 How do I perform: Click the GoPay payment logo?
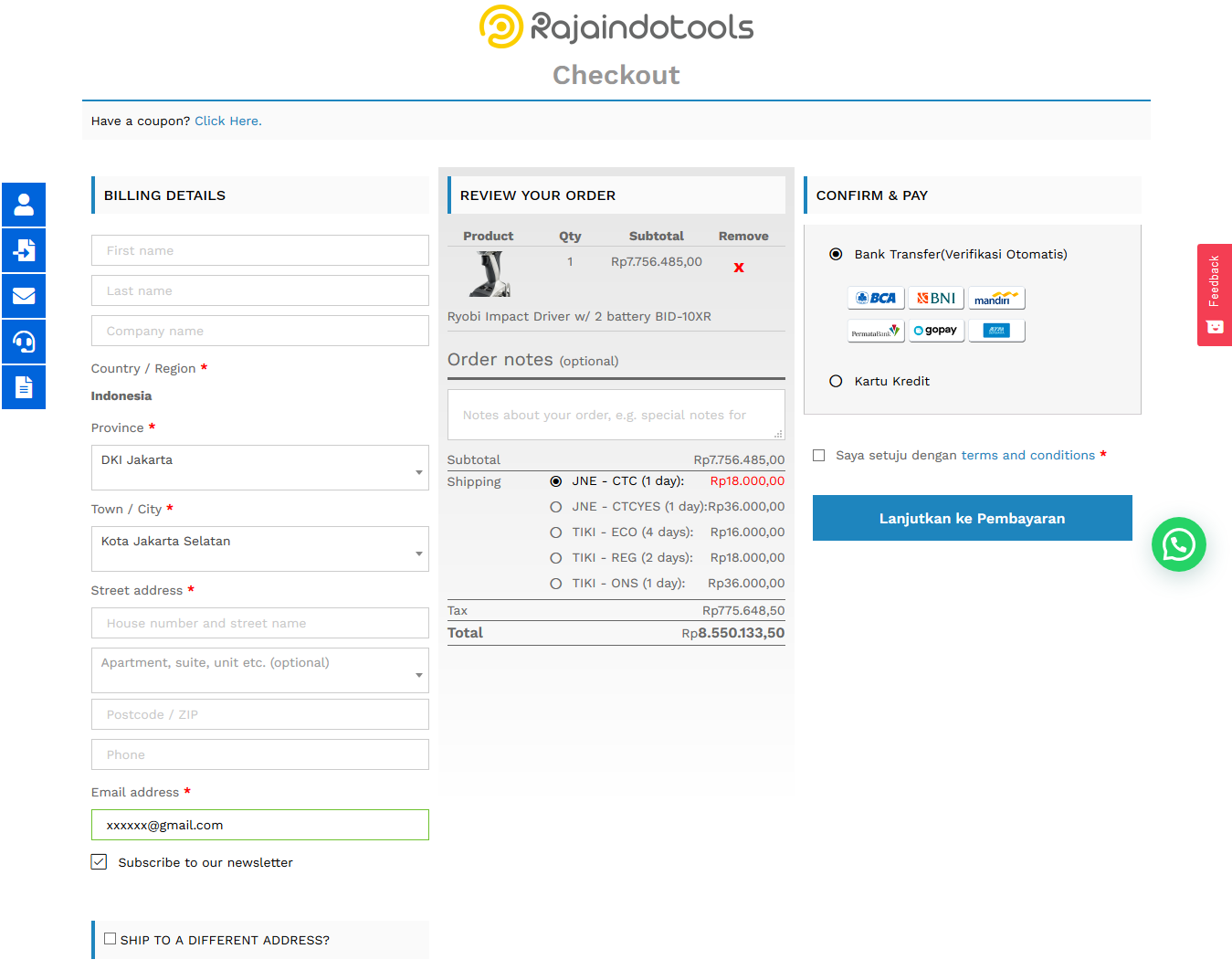point(936,331)
